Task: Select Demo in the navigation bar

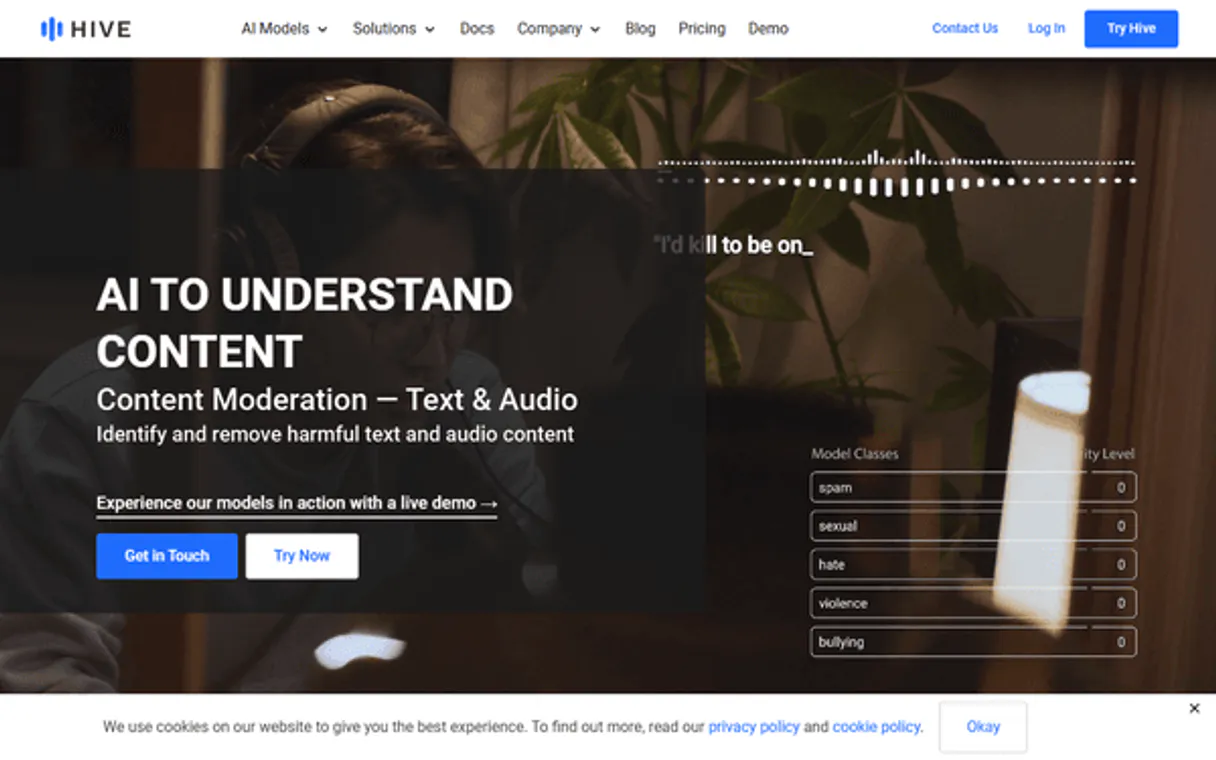Action: (x=768, y=29)
